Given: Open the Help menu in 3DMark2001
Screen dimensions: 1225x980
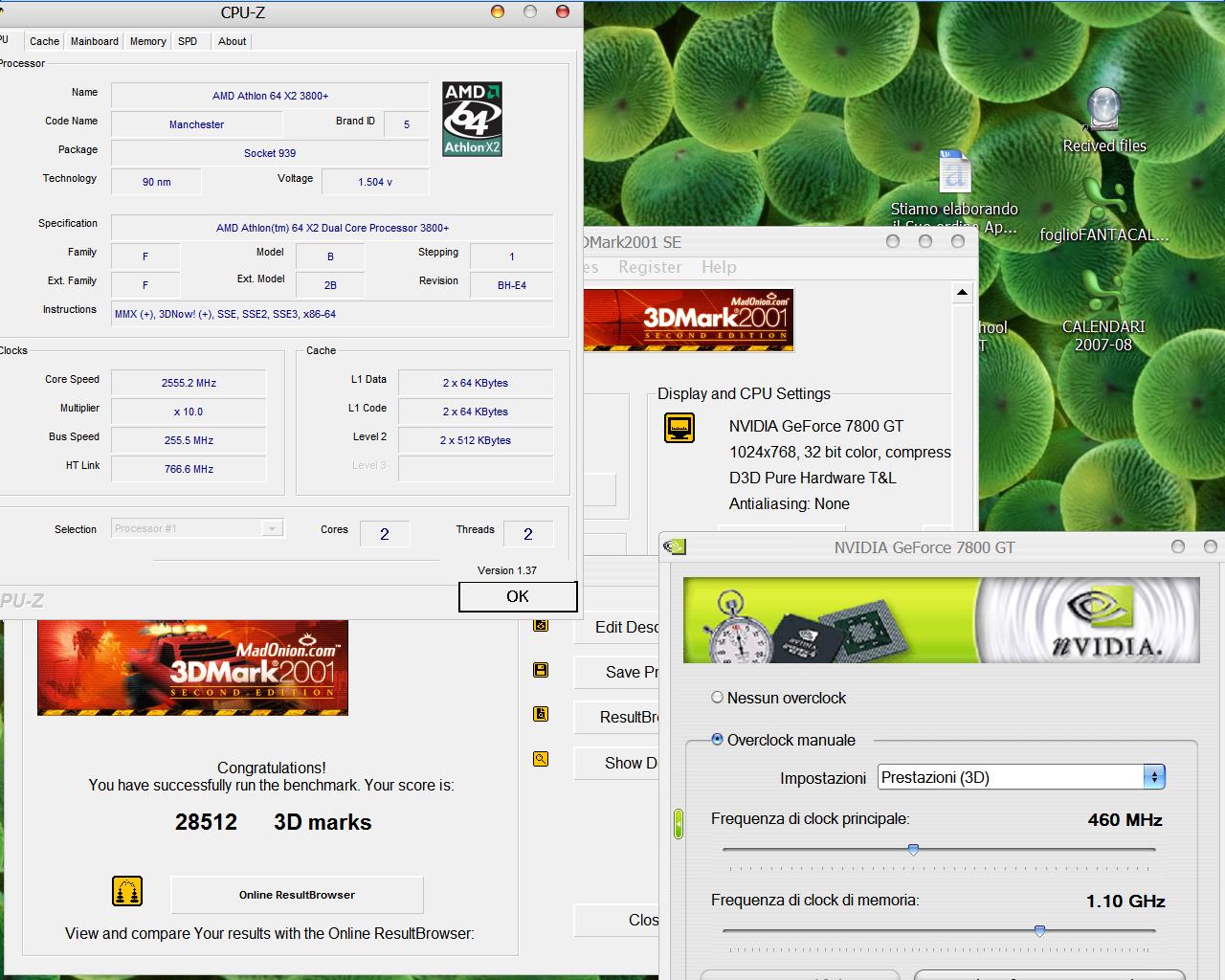Looking at the screenshot, I should point(719,267).
